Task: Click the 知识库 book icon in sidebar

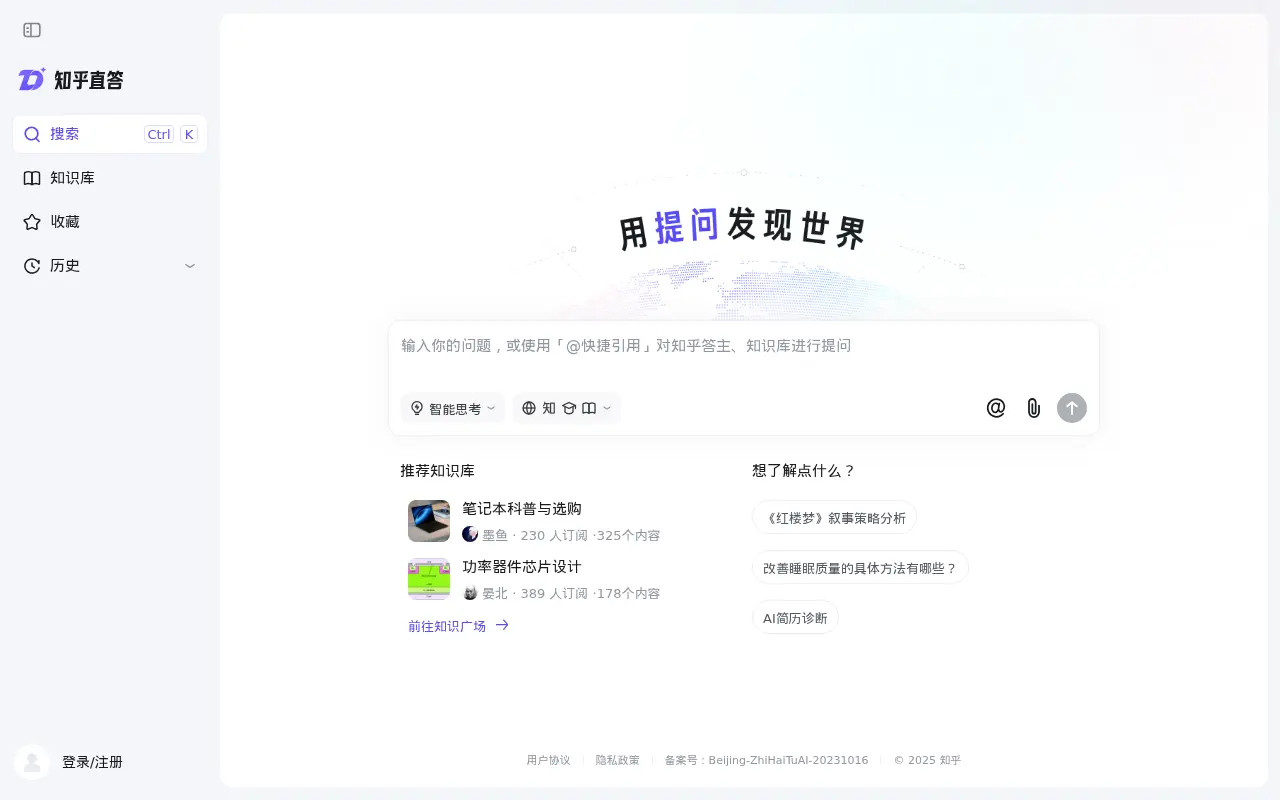Action: [32, 177]
